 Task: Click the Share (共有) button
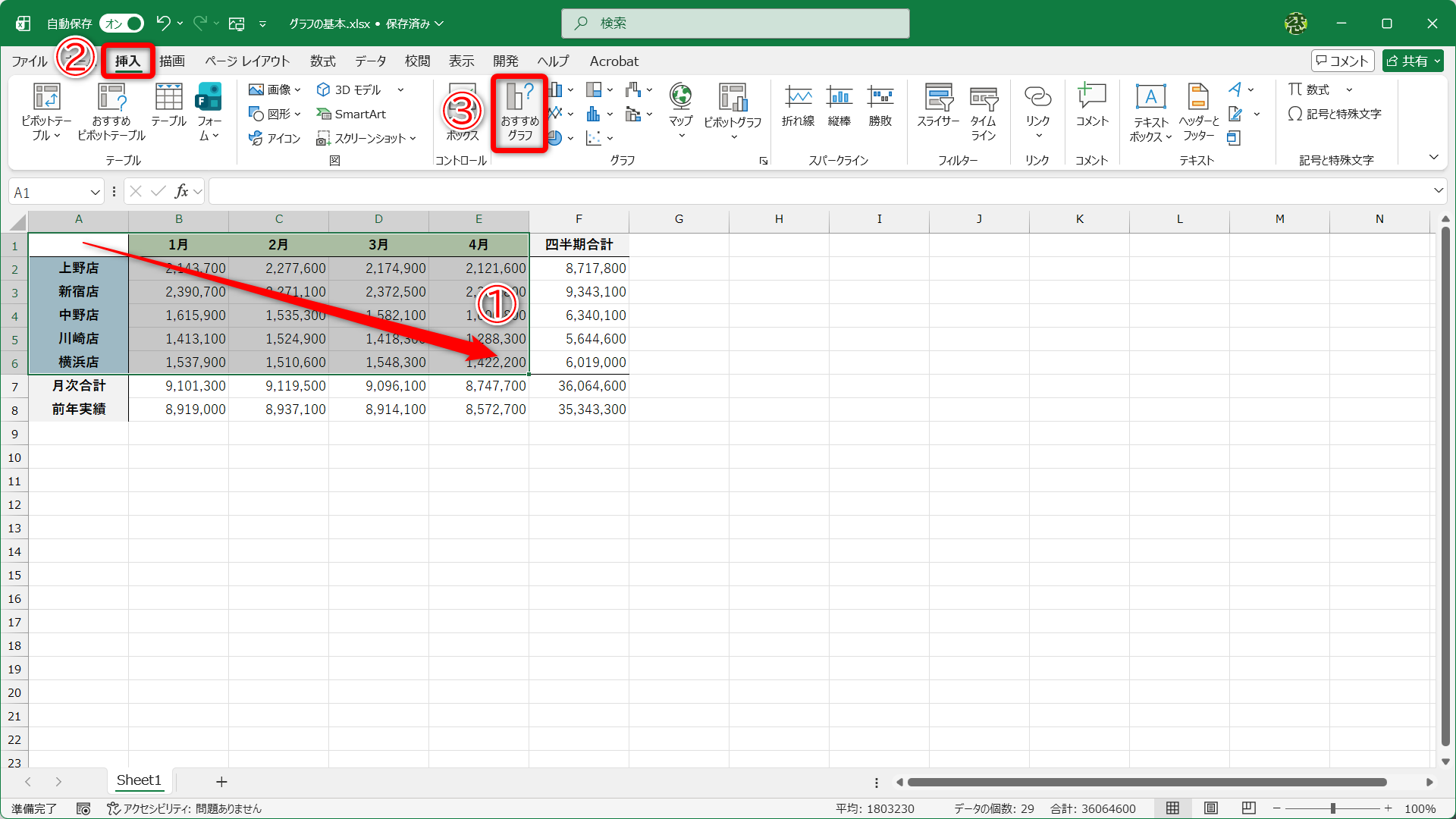click(1412, 61)
